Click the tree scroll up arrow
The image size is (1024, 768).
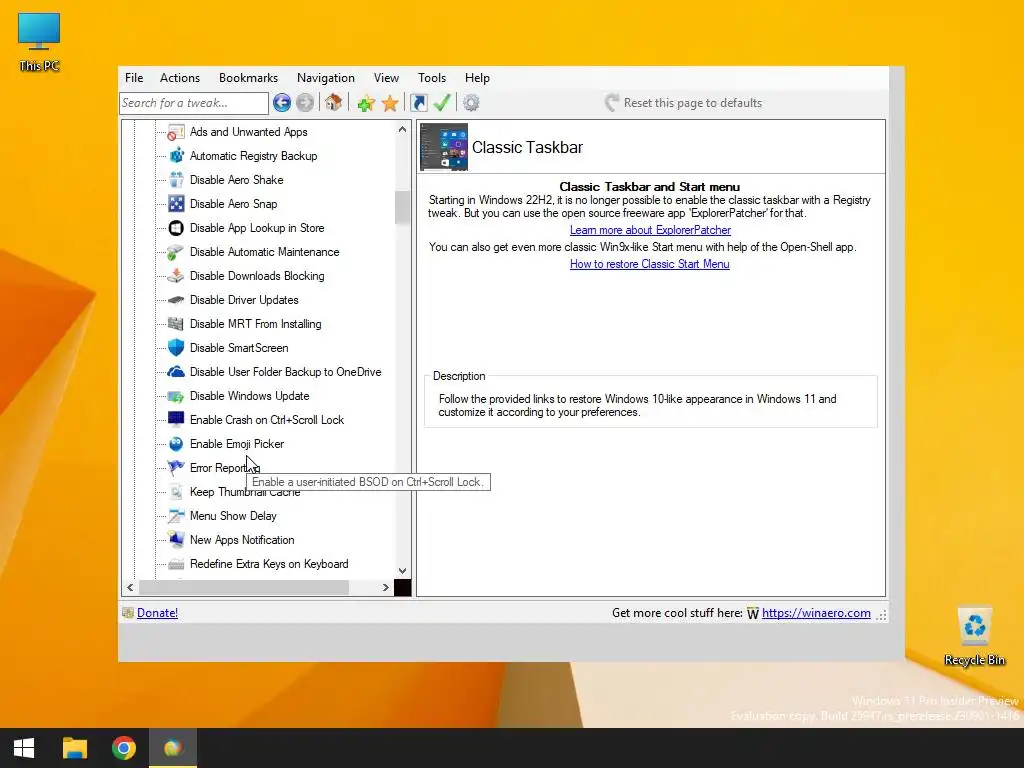[x=402, y=129]
